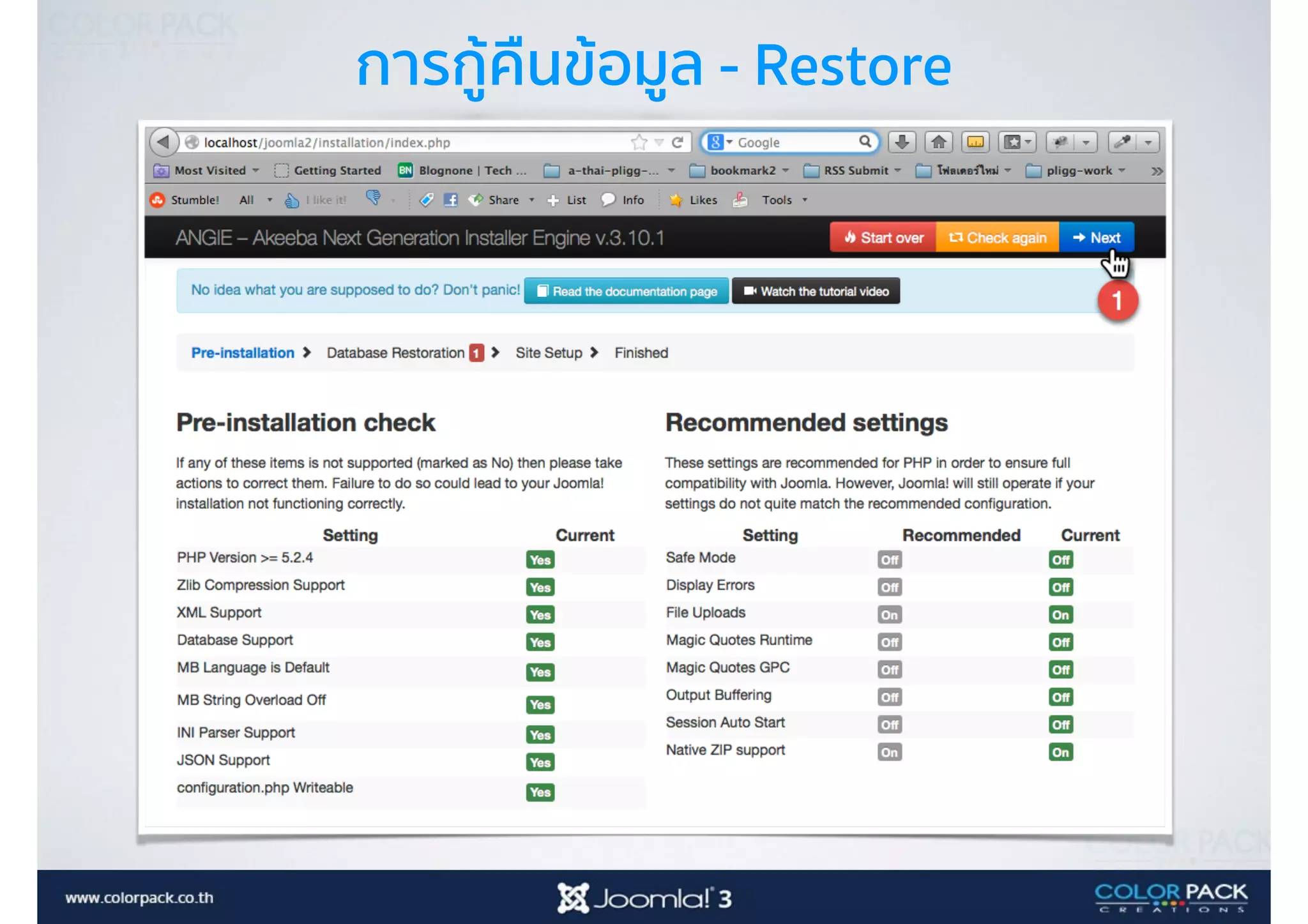This screenshot has height=924, width=1308.
Task: Select the Finished step
Action: pyautogui.click(x=641, y=353)
